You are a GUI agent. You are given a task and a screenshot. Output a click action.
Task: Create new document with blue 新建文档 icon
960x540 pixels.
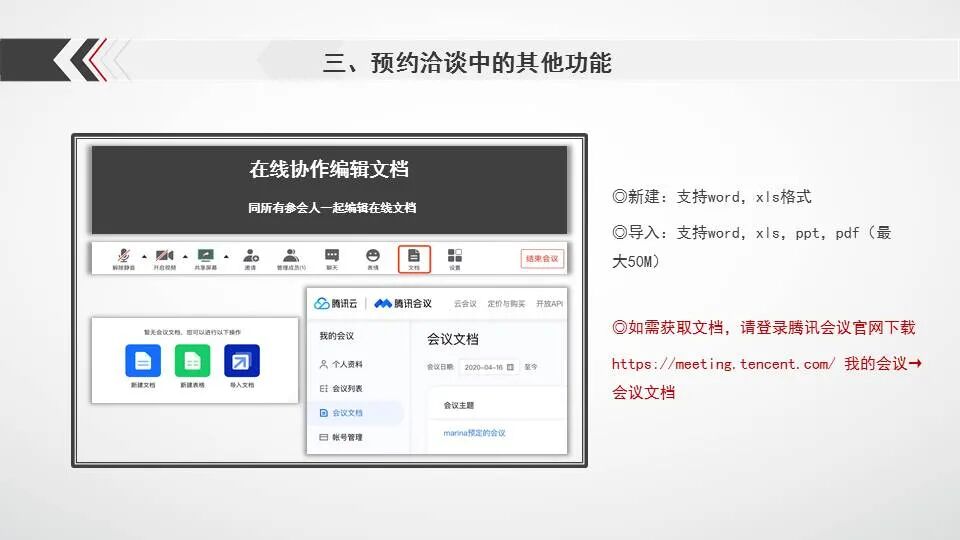[x=143, y=361]
